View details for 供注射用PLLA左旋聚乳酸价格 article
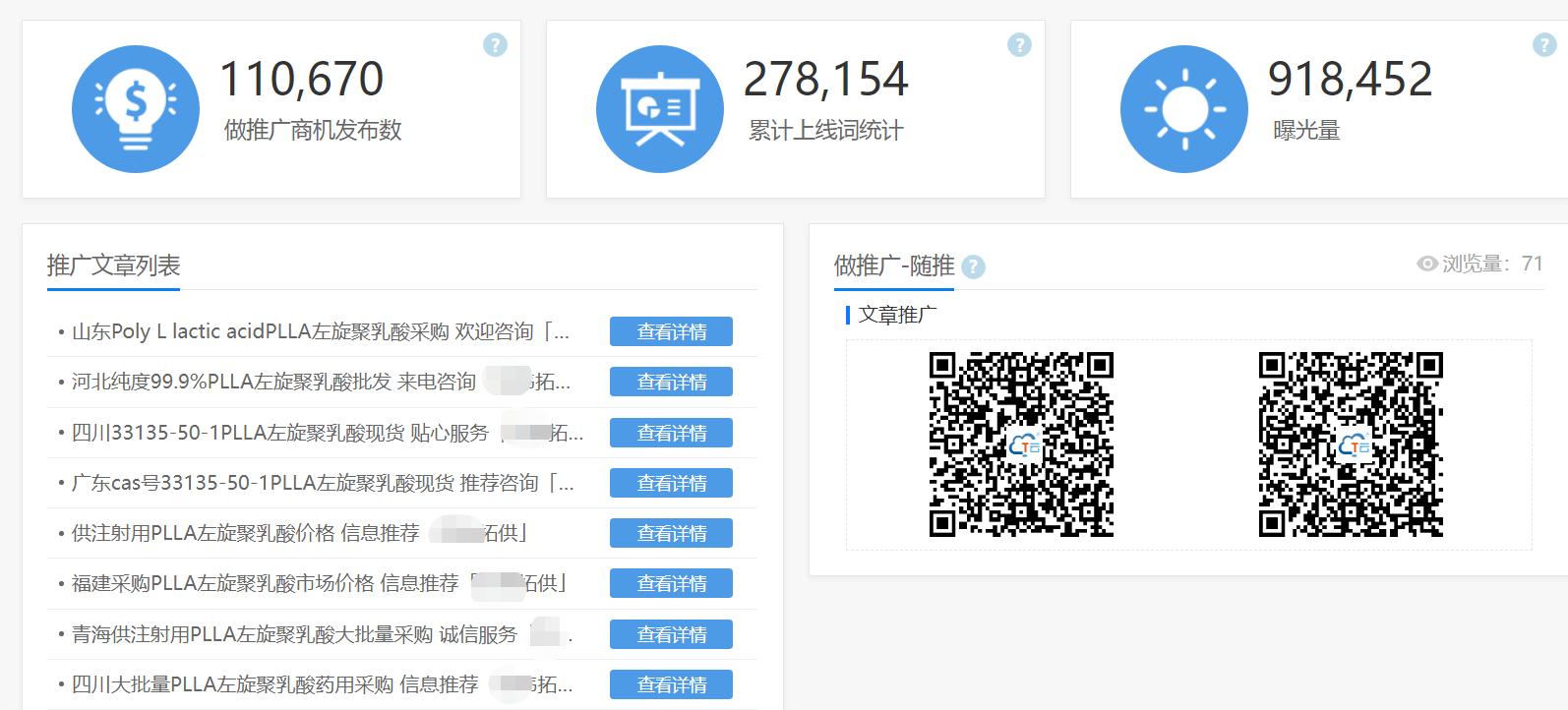Viewport: 1568px width, 710px height. [x=671, y=533]
